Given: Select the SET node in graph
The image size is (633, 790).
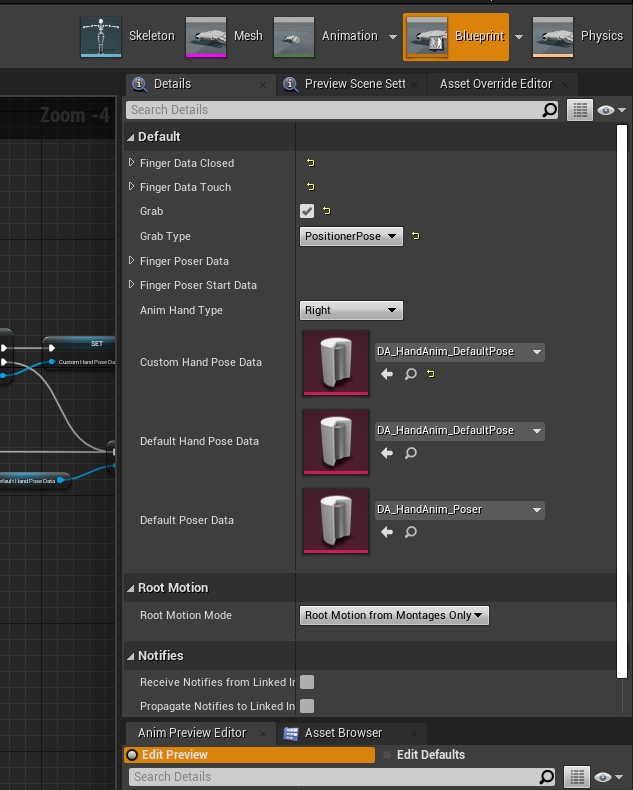Looking at the screenshot, I should [81, 352].
